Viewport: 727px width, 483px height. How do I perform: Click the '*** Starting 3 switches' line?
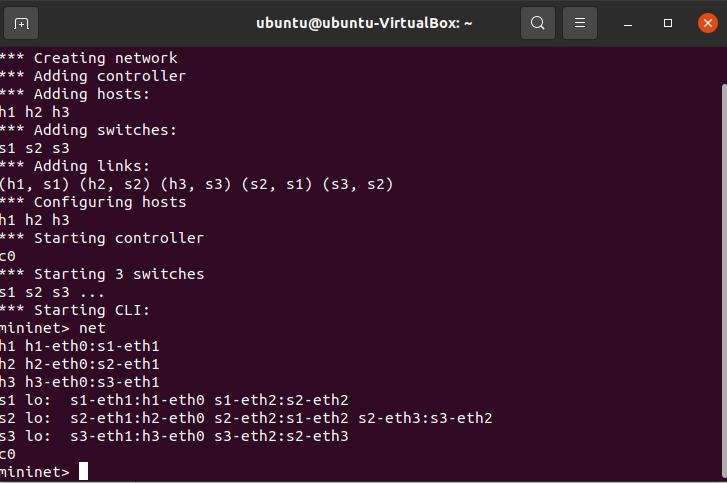click(102, 274)
